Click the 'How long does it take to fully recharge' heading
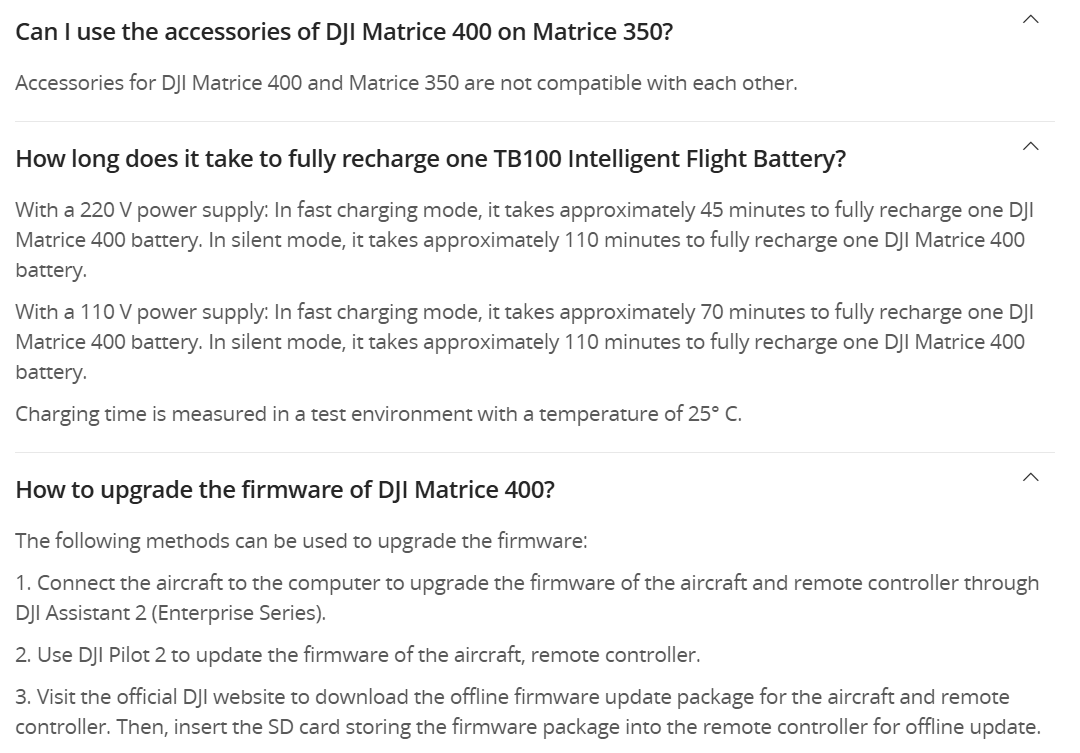 [x=430, y=158]
